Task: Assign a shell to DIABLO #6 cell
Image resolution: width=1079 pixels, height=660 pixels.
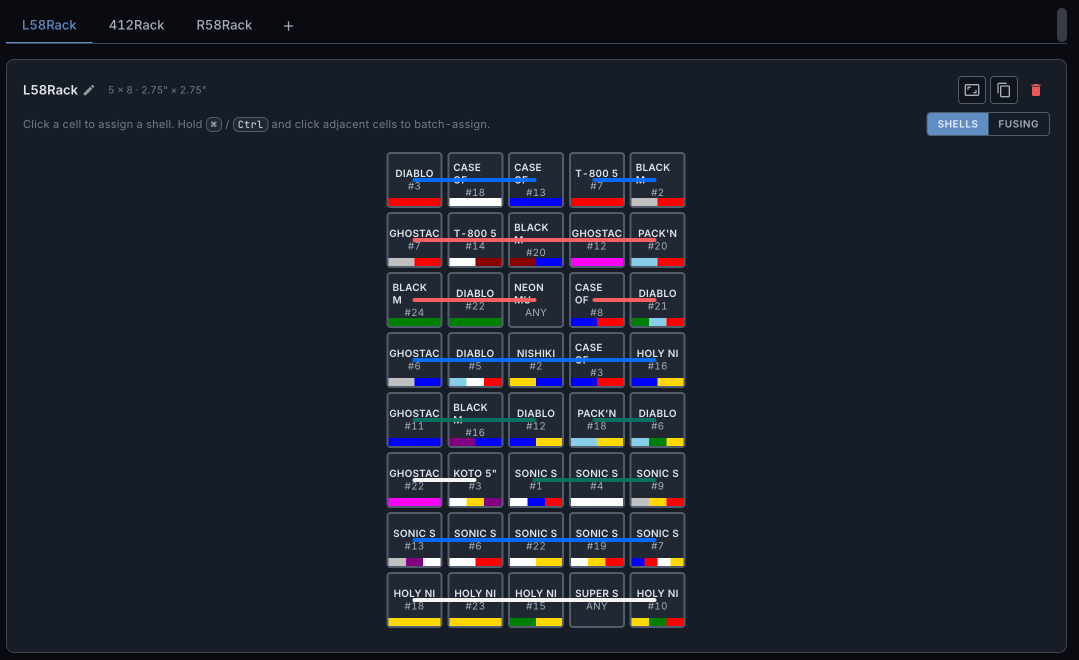Action: coord(657,420)
